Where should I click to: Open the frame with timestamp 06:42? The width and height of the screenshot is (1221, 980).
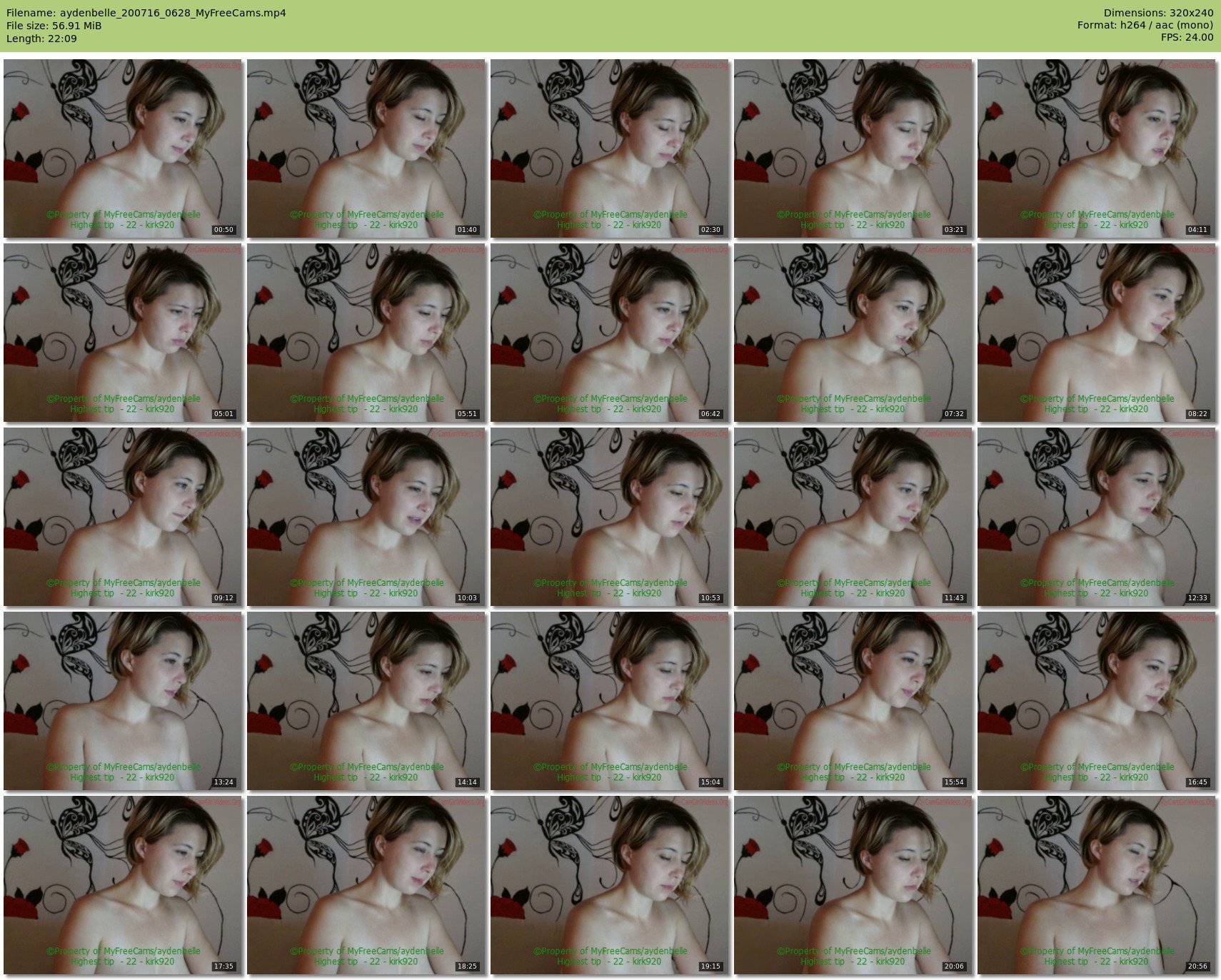[x=610, y=333]
